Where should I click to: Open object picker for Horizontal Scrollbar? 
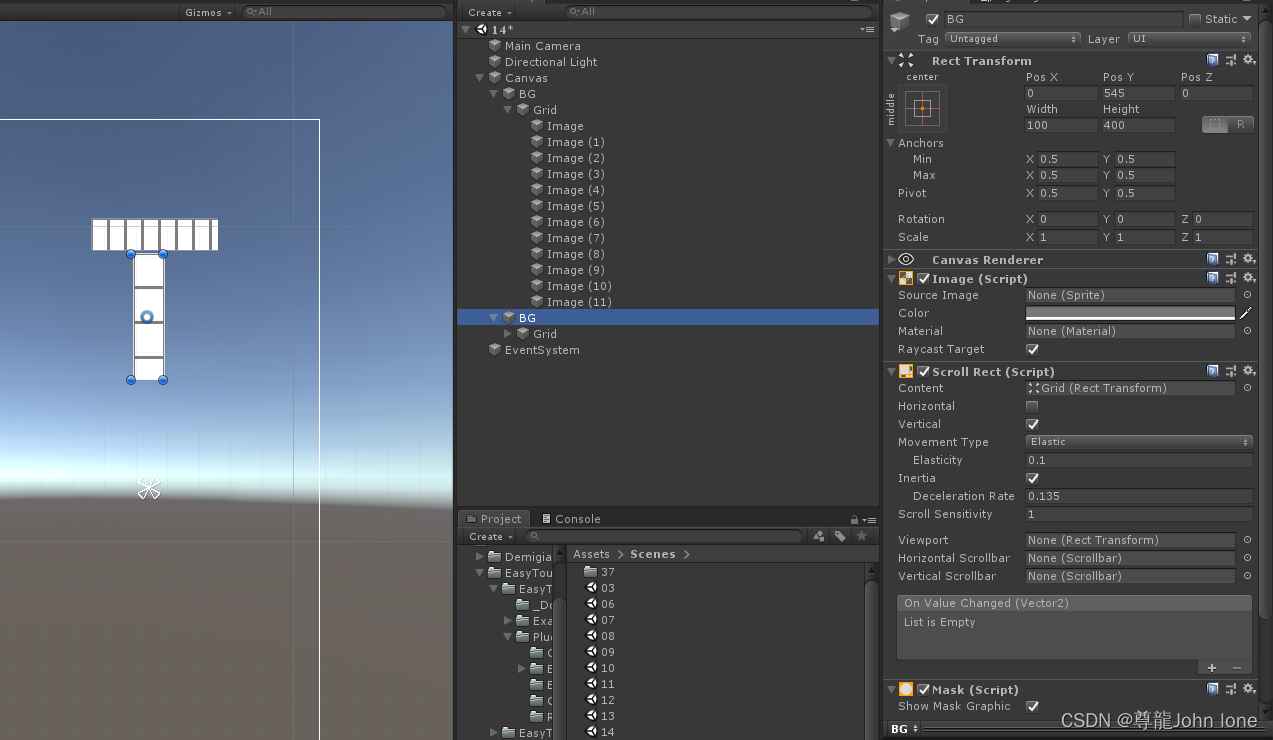click(x=1247, y=558)
